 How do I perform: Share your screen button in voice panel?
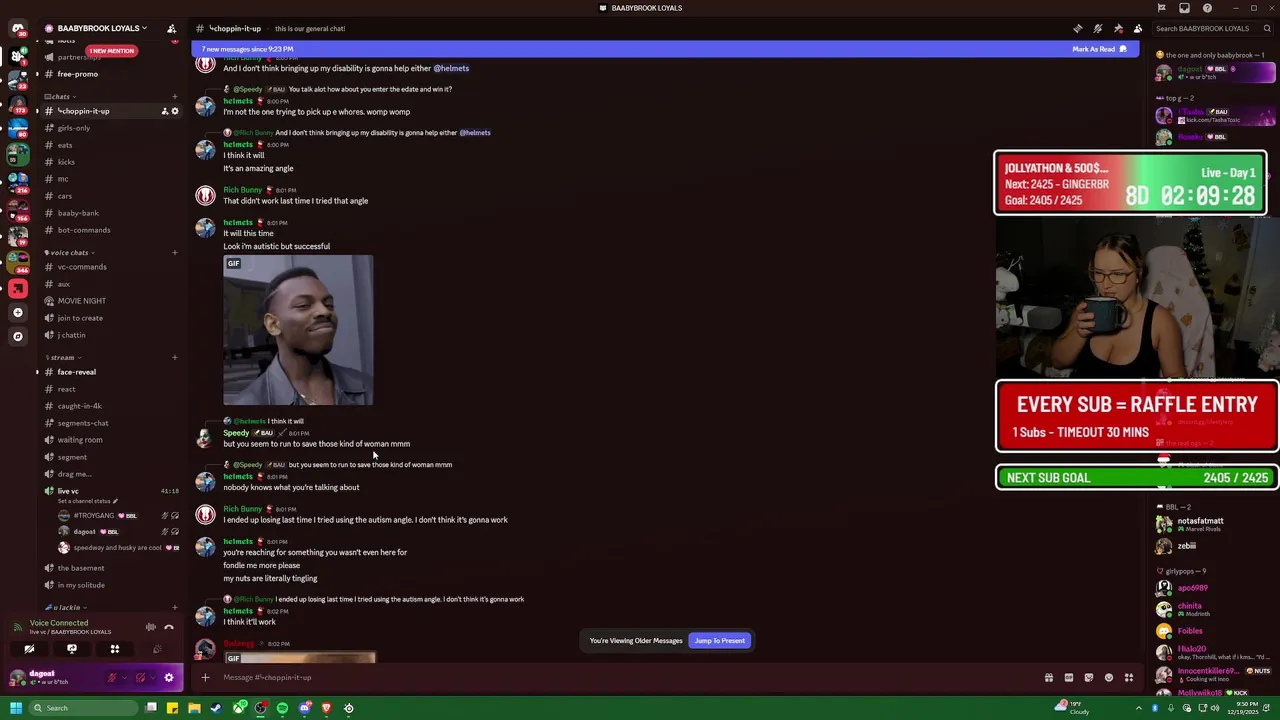pyautogui.click(x=72, y=649)
